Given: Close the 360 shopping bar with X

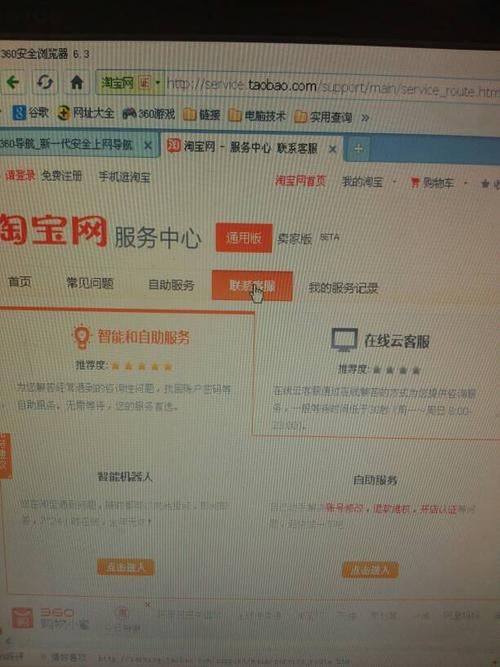Looking at the screenshot, I should click(148, 604).
